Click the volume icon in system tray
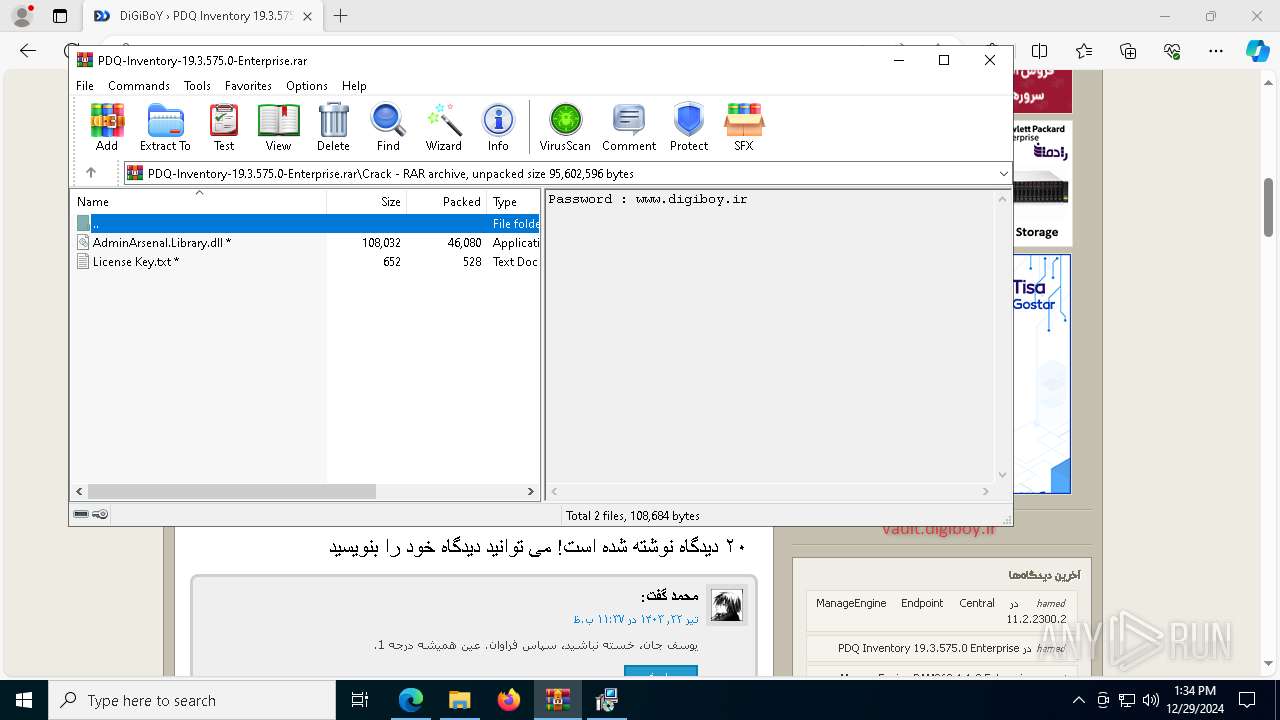The height and width of the screenshot is (720, 1280). coord(1150,700)
